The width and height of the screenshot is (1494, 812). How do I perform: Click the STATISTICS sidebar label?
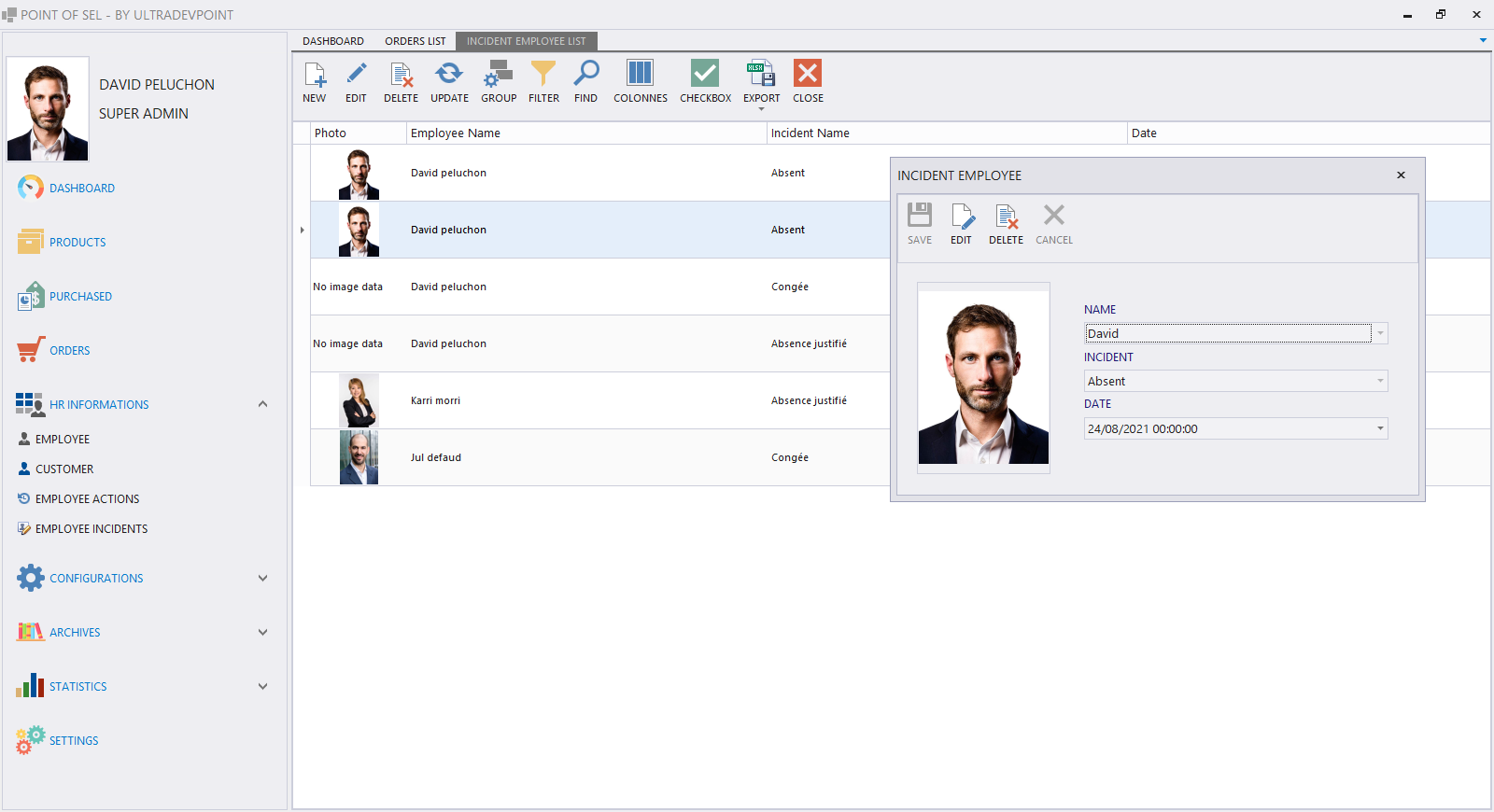78,686
